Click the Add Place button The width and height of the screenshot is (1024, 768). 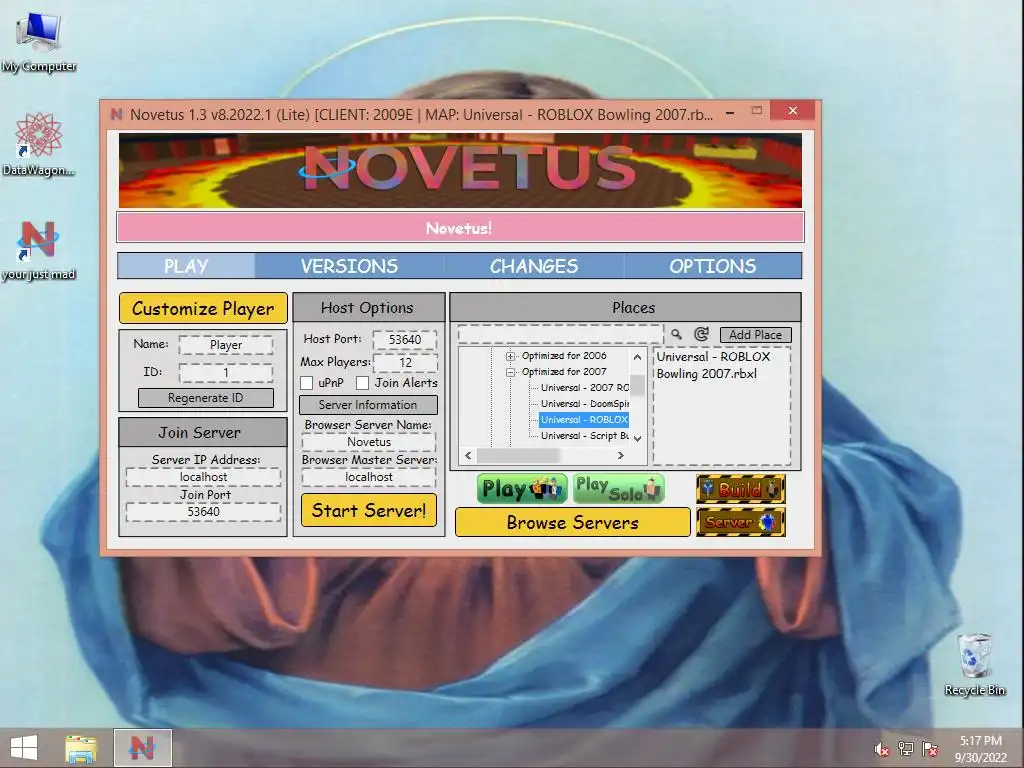click(756, 334)
